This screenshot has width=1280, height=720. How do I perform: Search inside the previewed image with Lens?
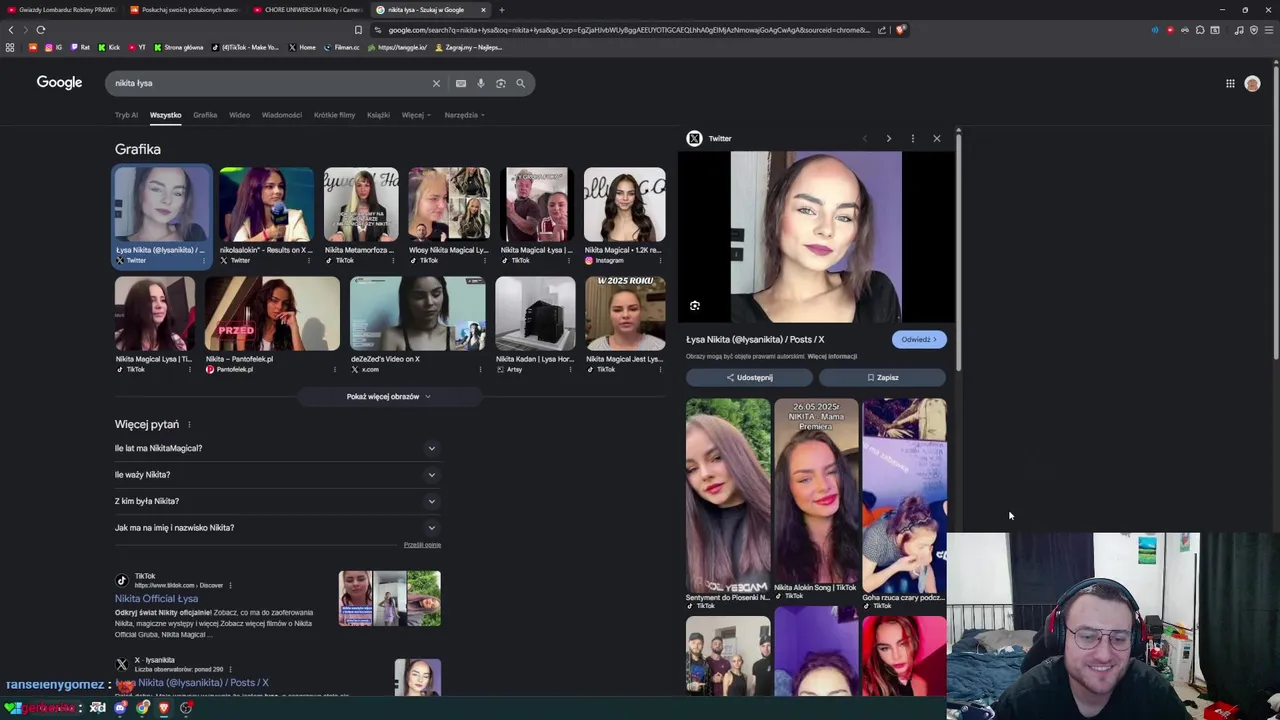[x=695, y=306]
